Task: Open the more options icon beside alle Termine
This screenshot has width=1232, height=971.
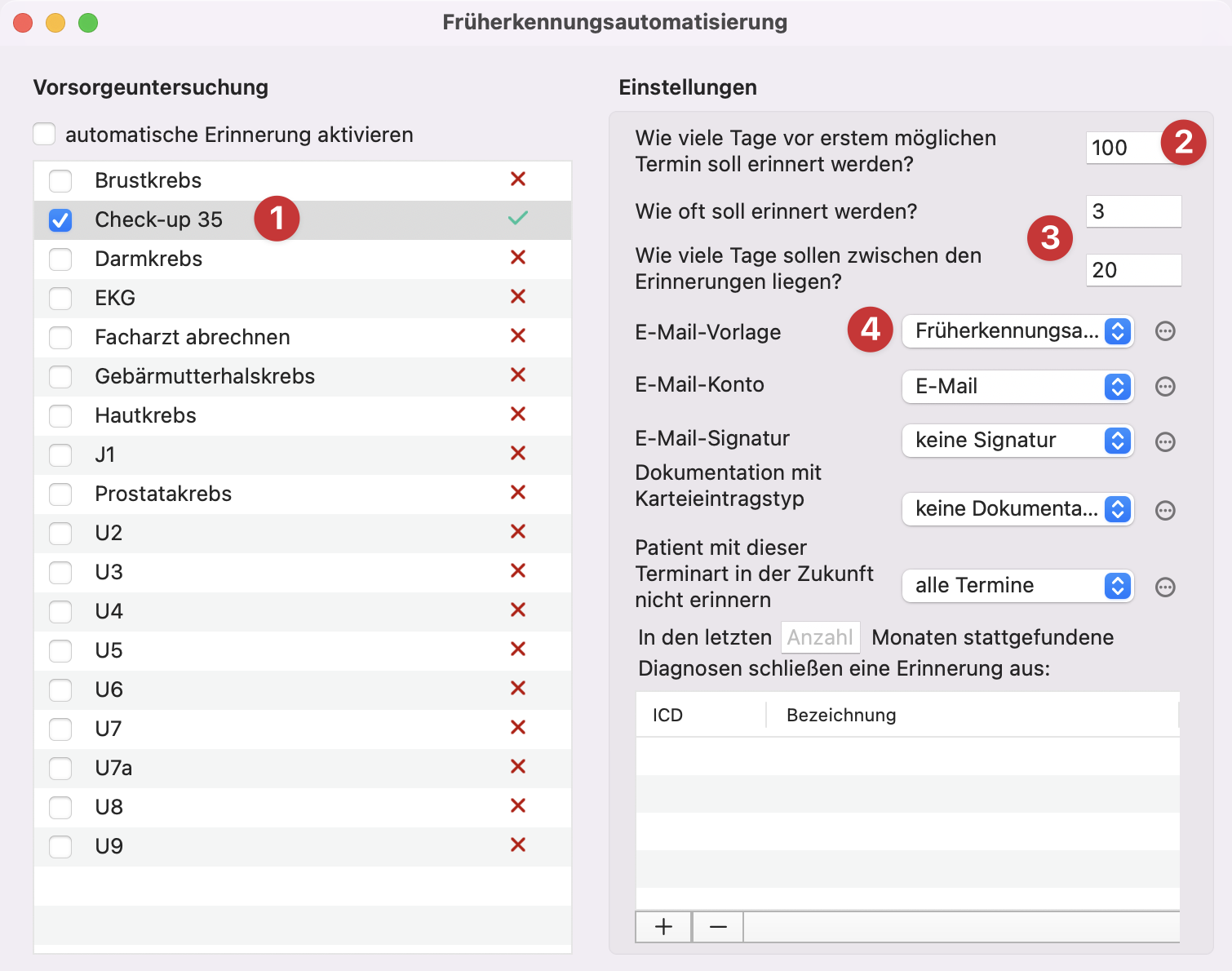Action: tap(1165, 587)
